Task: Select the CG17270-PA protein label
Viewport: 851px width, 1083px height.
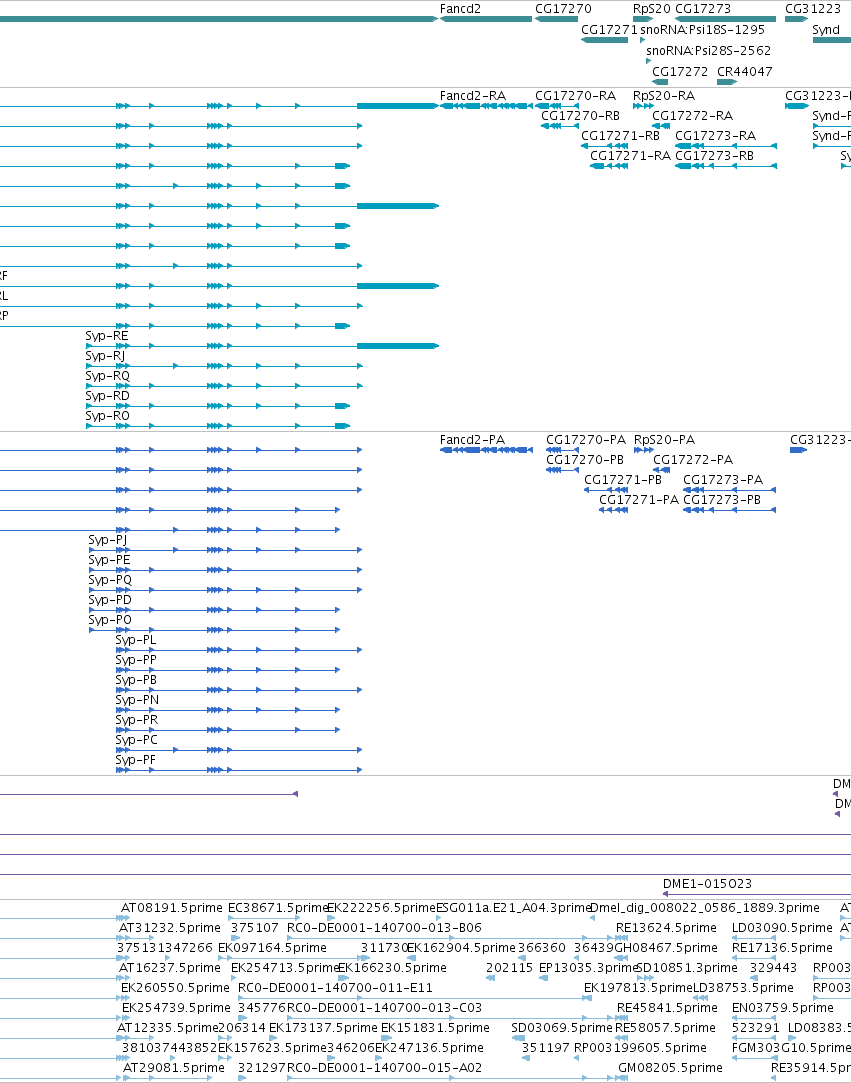Action: point(586,440)
